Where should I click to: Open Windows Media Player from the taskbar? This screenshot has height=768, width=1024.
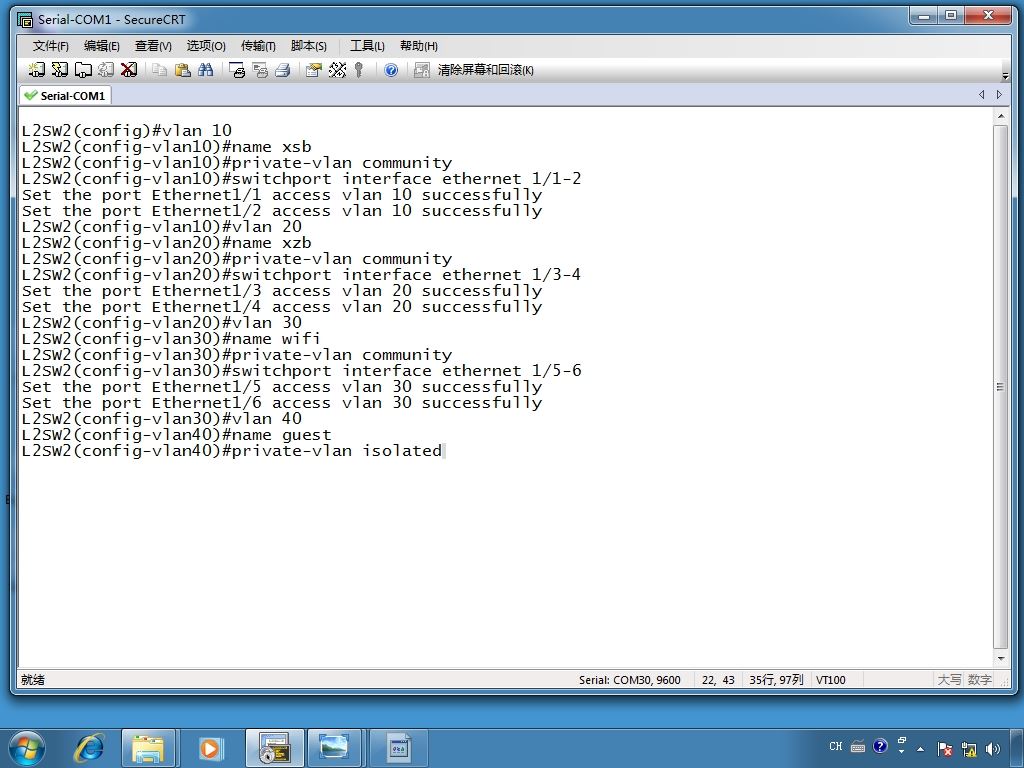click(210, 748)
